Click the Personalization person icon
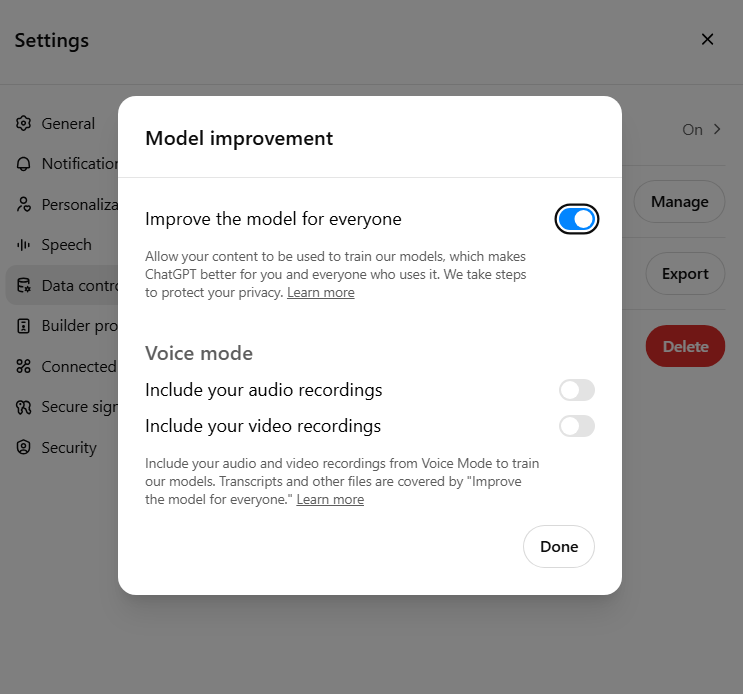Image resolution: width=743 pixels, height=694 pixels. click(24, 205)
